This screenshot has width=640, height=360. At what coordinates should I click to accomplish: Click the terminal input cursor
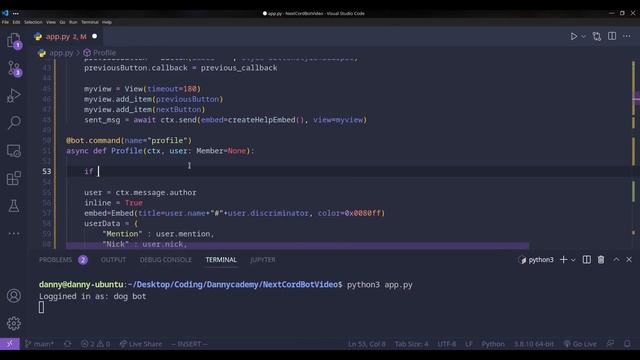tap(41, 307)
